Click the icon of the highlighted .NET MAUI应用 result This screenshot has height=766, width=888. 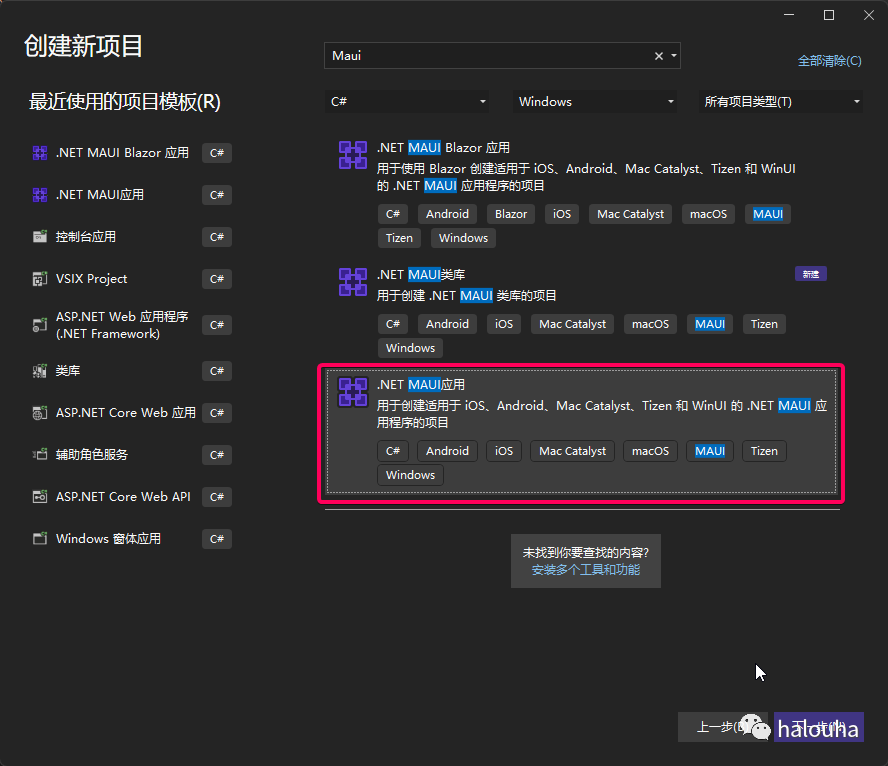353,392
